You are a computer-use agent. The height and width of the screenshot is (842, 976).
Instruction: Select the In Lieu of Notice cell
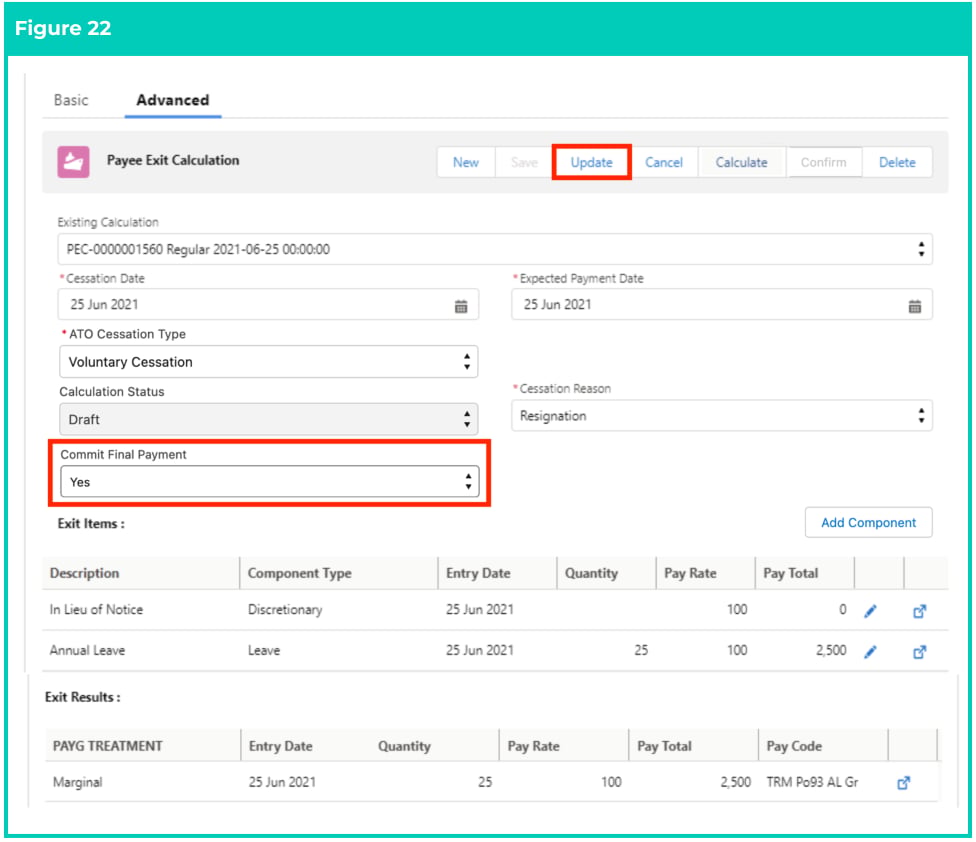(x=96, y=610)
